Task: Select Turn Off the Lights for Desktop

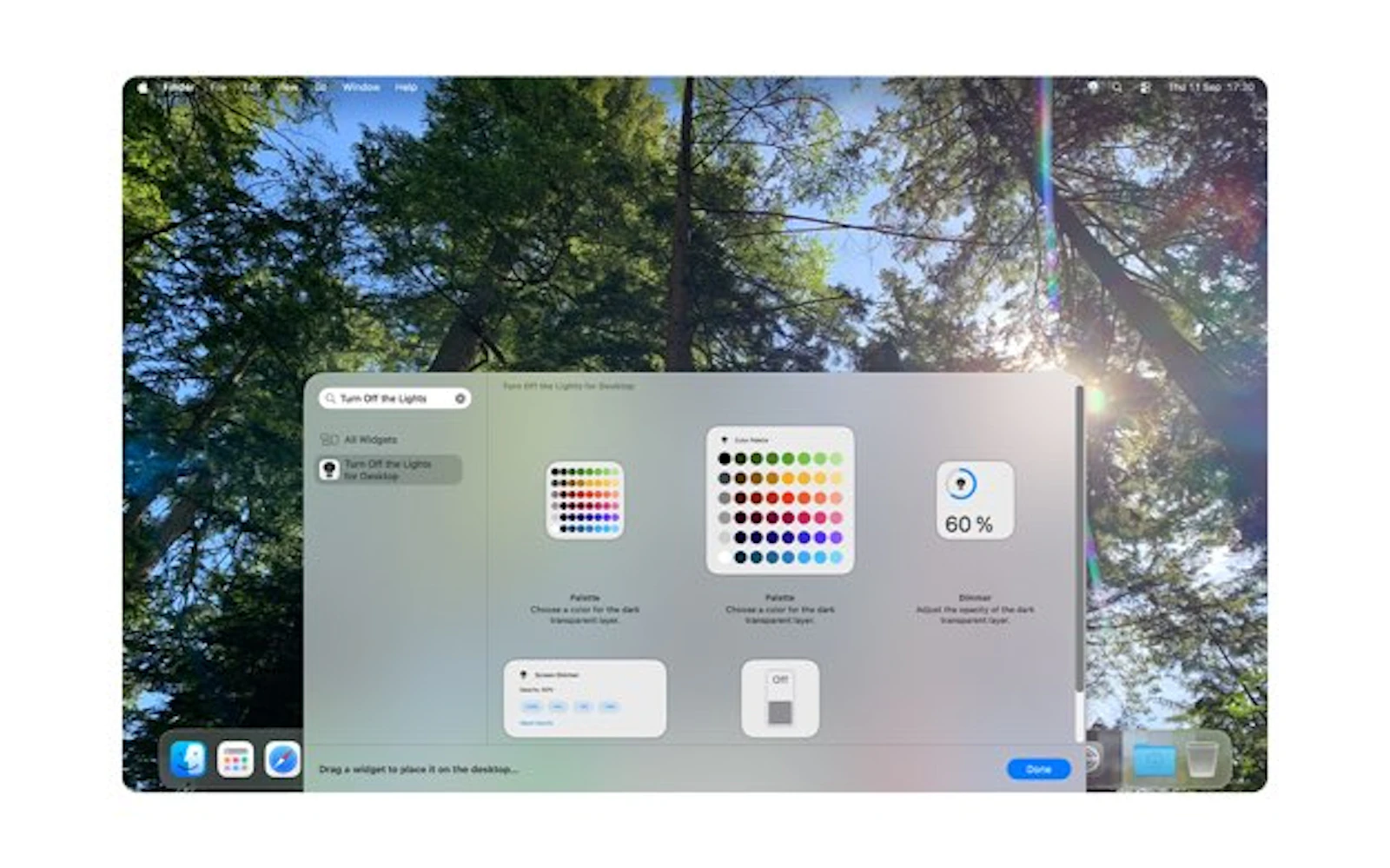Action: click(389, 470)
